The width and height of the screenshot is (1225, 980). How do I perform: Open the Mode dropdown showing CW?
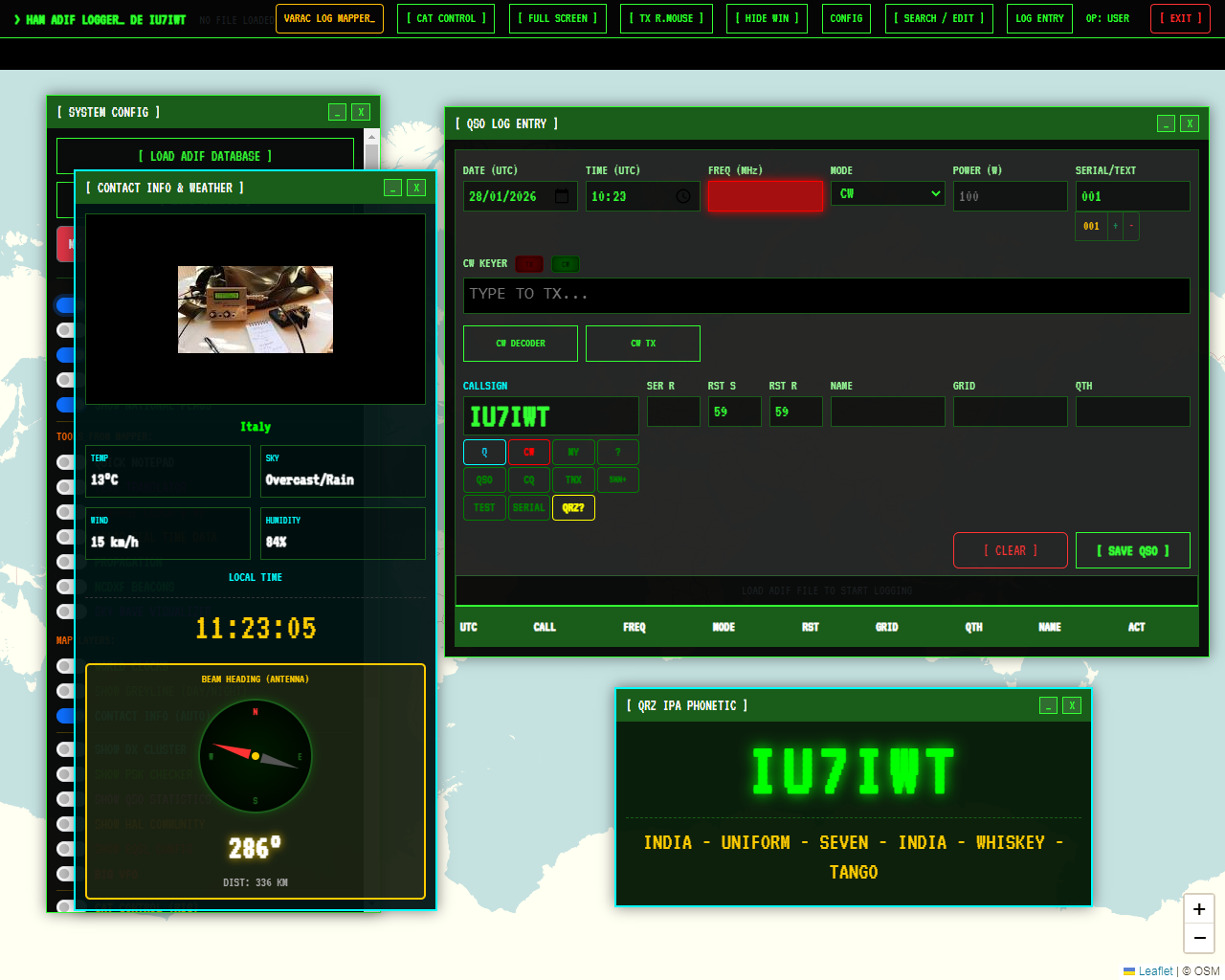coord(887,194)
